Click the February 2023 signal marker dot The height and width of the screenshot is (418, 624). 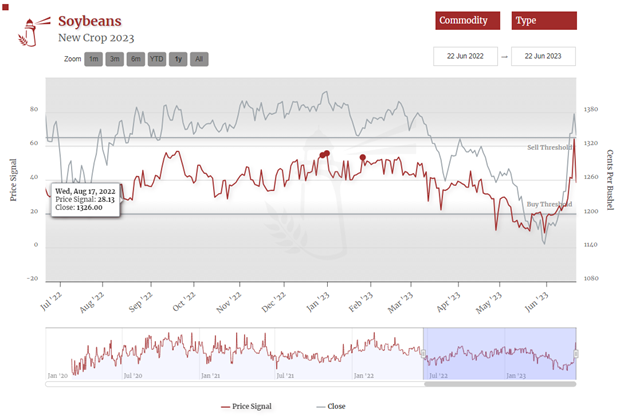[363, 158]
